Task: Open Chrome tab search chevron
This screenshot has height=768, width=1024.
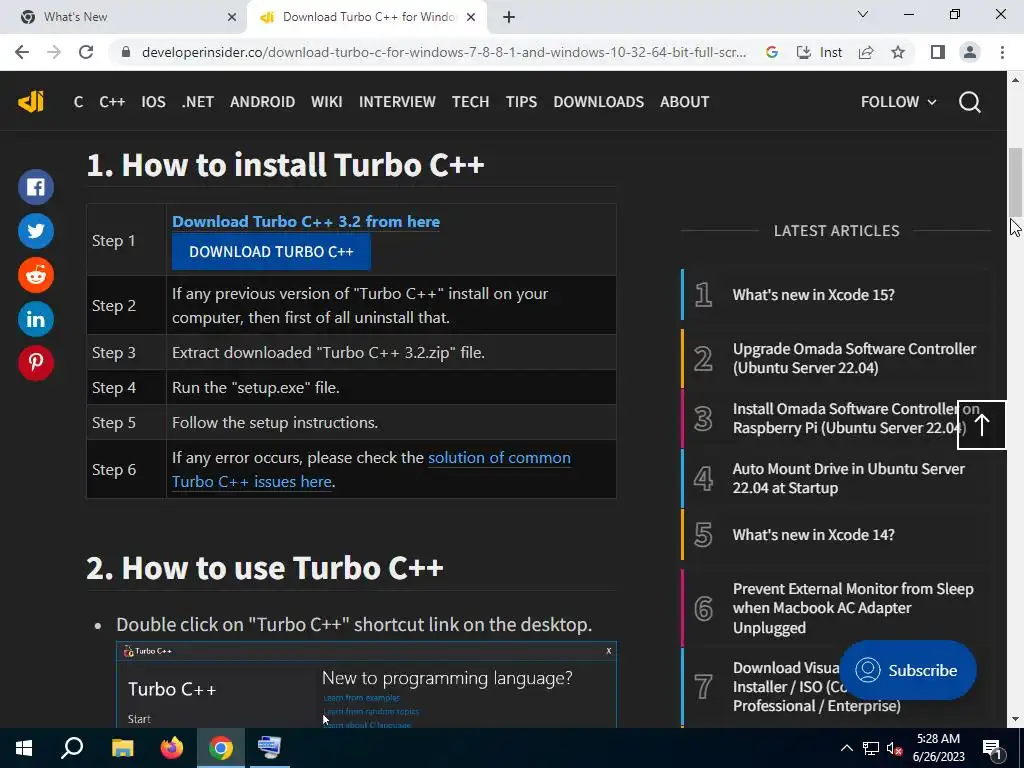Action: click(x=863, y=14)
